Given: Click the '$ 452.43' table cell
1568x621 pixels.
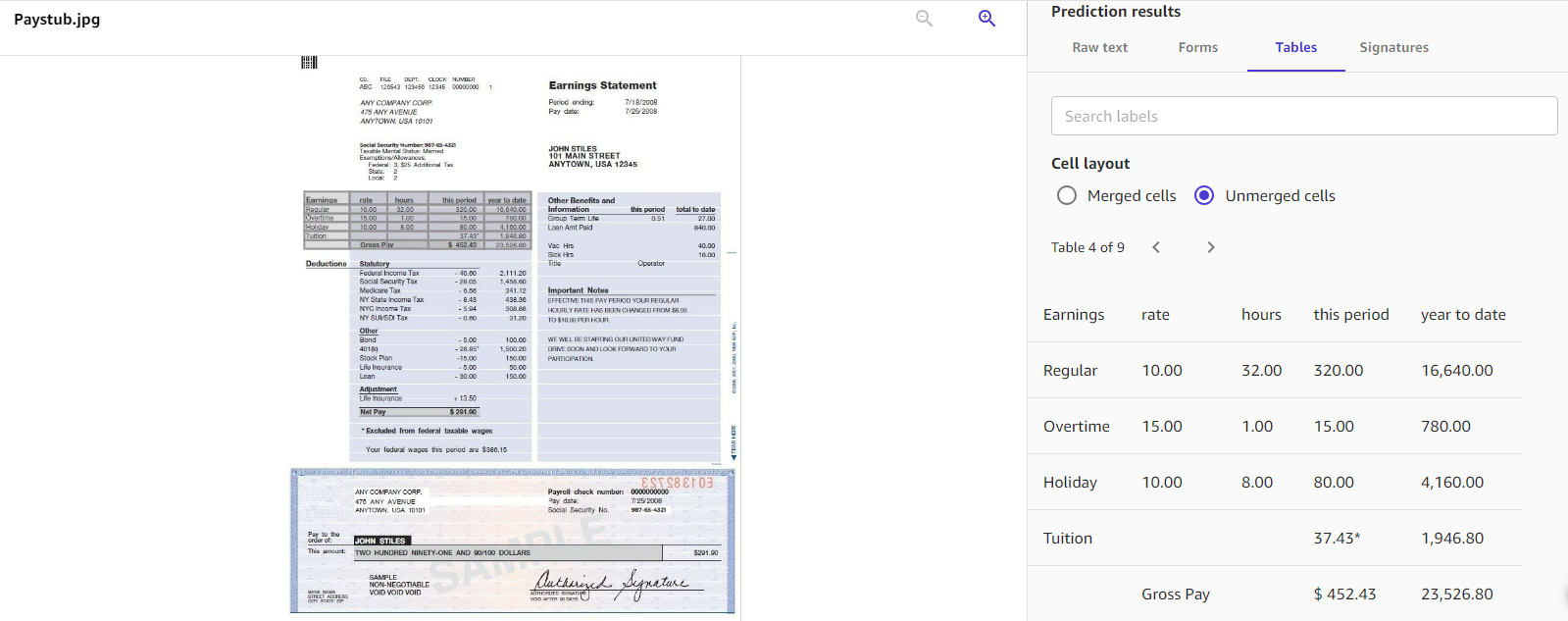Looking at the screenshot, I should [1346, 595].
